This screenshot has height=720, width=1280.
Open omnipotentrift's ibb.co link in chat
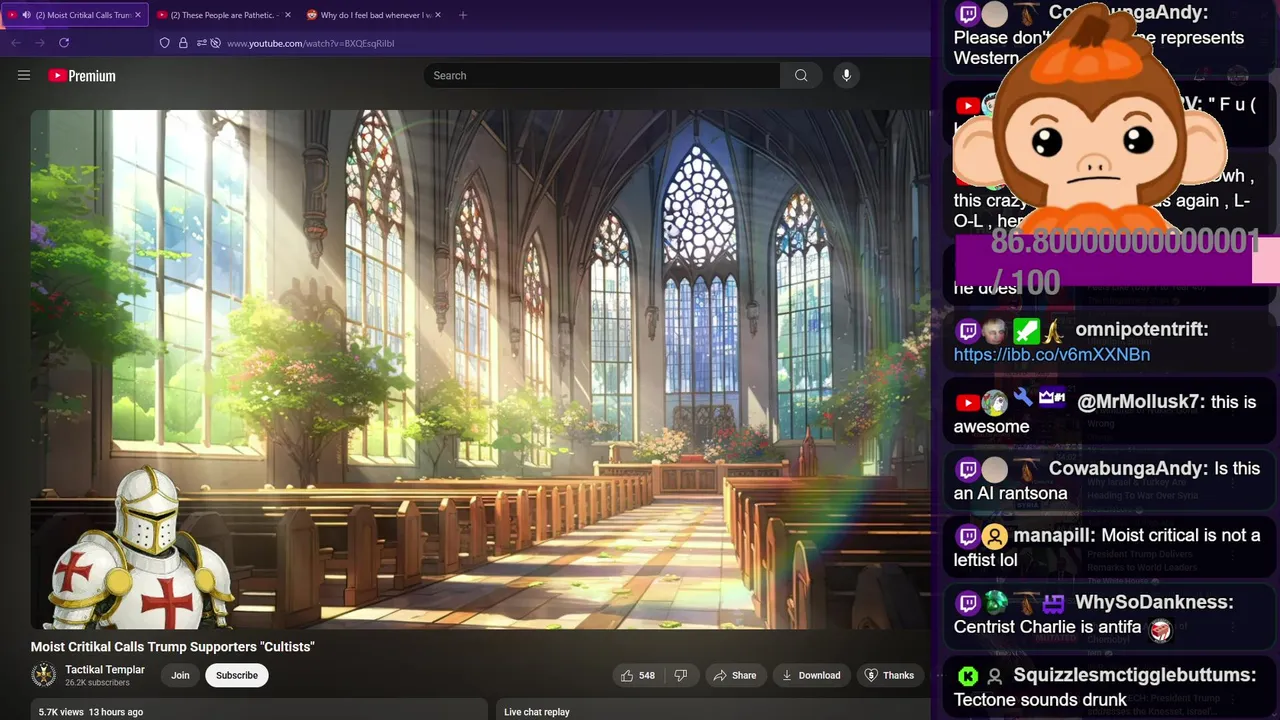coord(1052,354)
